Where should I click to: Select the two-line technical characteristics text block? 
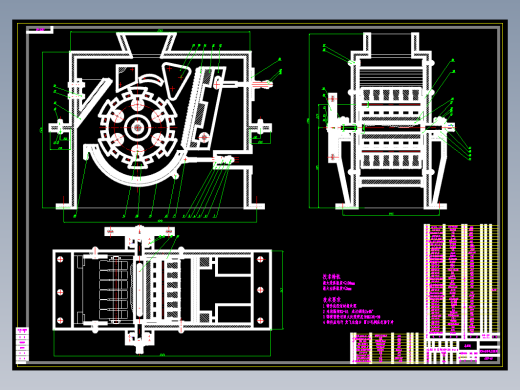click(339, 285)
